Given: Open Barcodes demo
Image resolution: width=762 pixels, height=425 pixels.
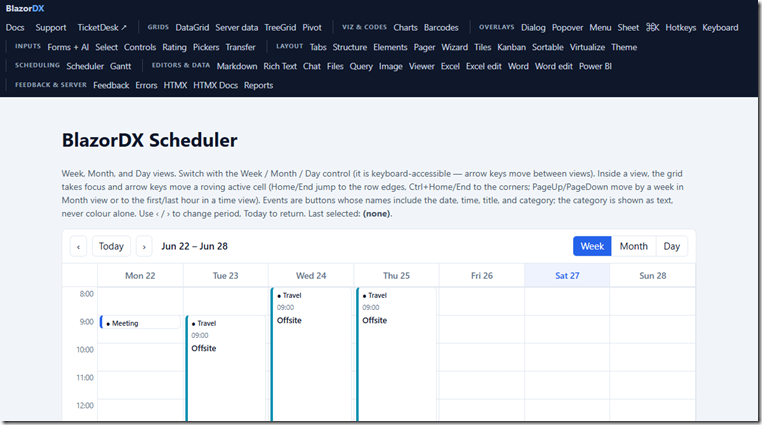Looking at the screenshot, I should (441, 28).
